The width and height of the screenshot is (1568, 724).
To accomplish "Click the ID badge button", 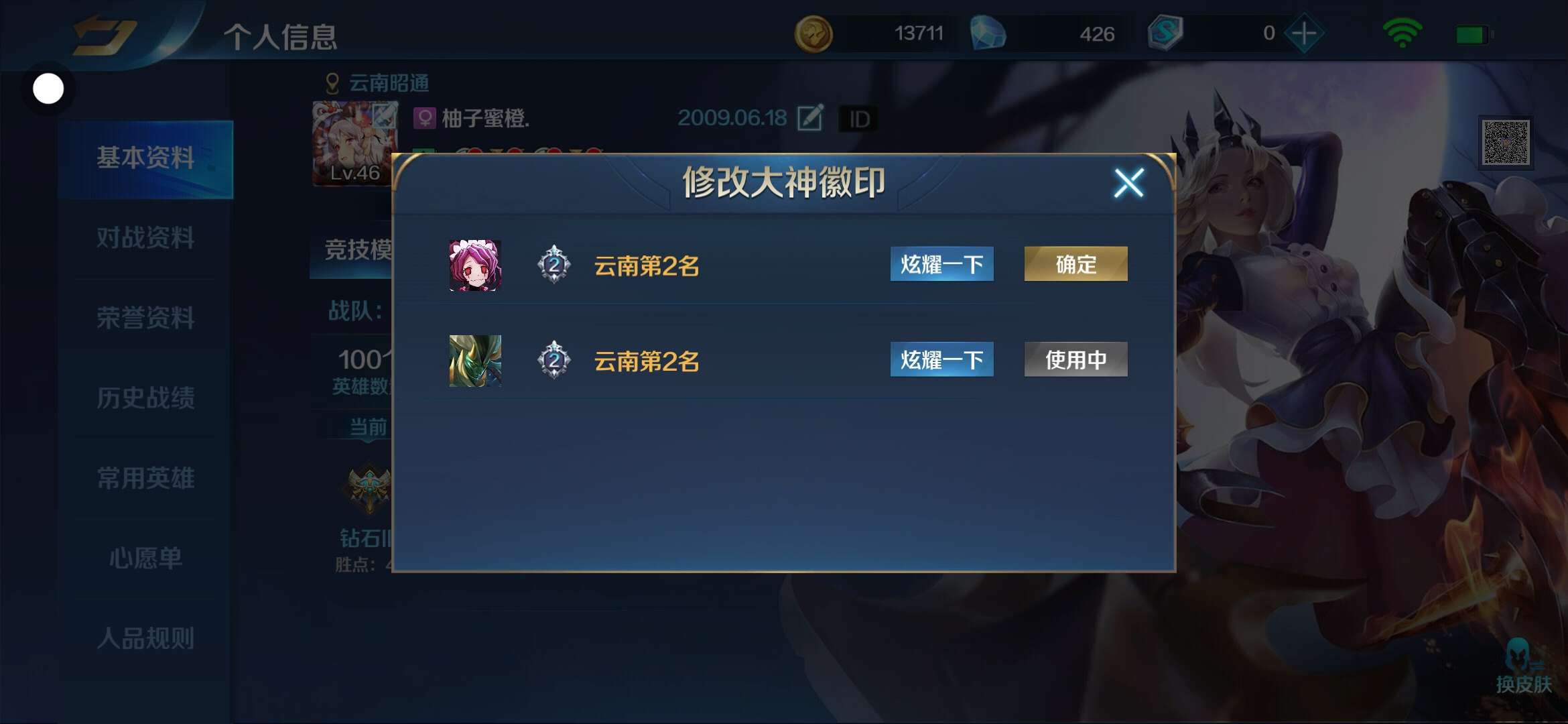I will point(859,119).
